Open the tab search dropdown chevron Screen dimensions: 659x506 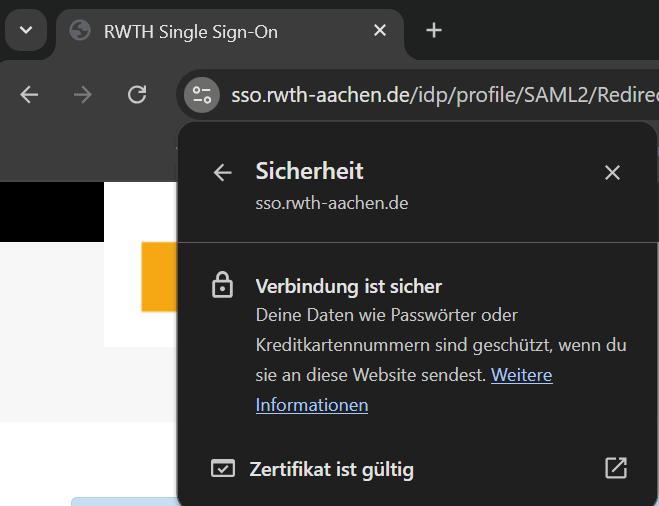point(26,30)
